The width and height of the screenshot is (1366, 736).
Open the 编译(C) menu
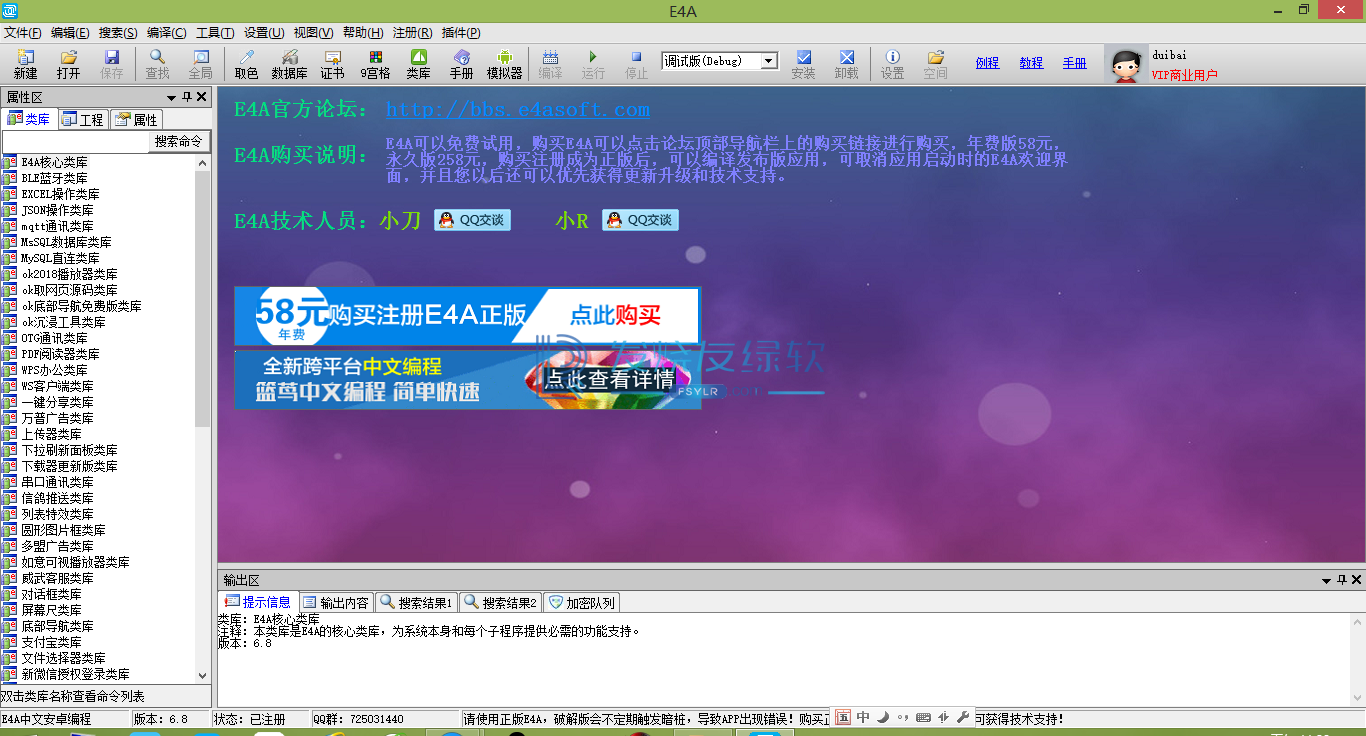166,33
